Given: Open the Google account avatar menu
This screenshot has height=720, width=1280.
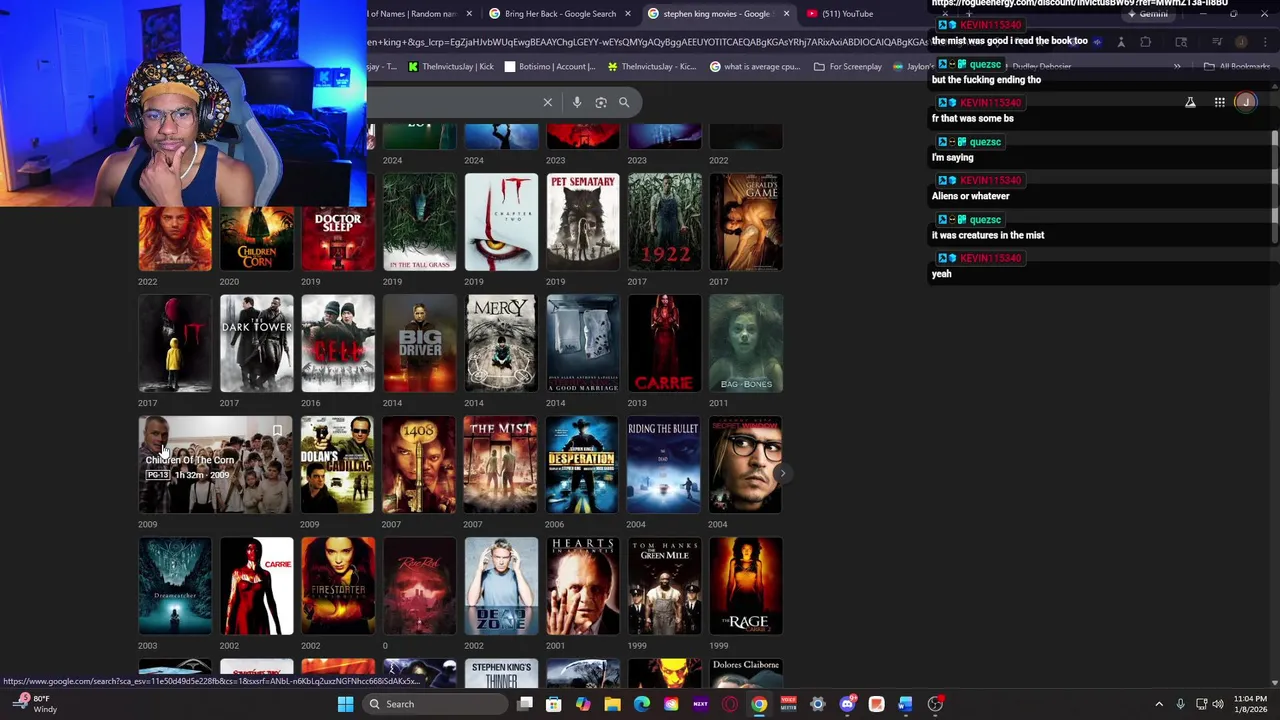Looking at the screenshot, I should (1245, 102).
